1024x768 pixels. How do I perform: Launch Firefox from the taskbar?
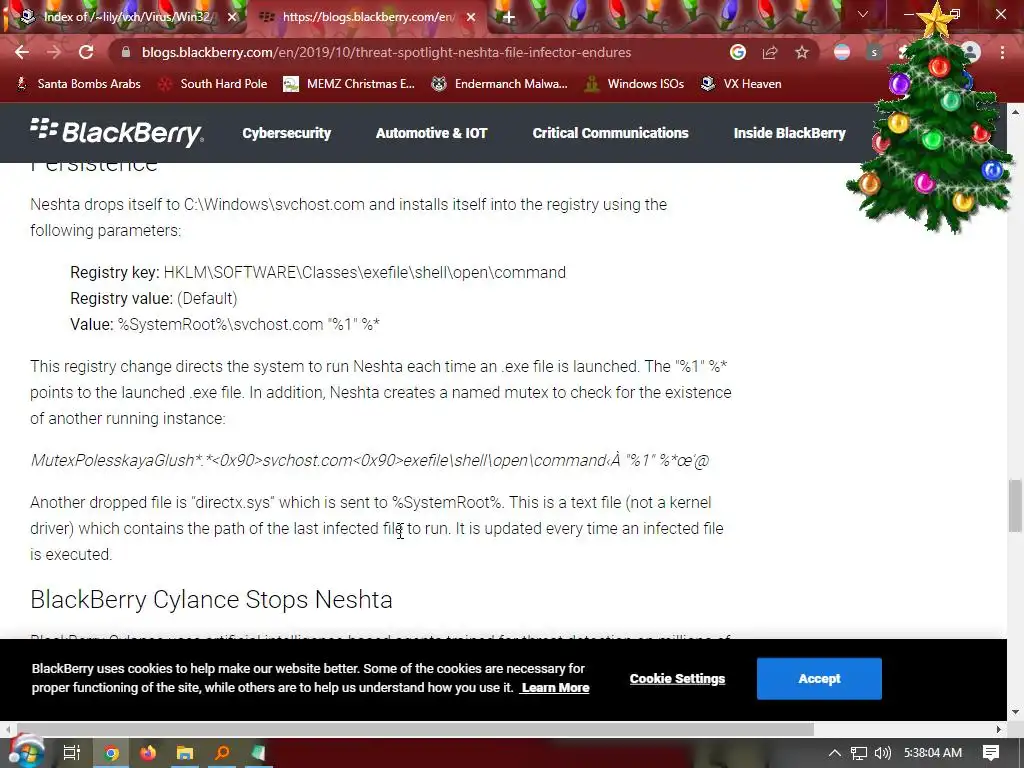(148, 753)
